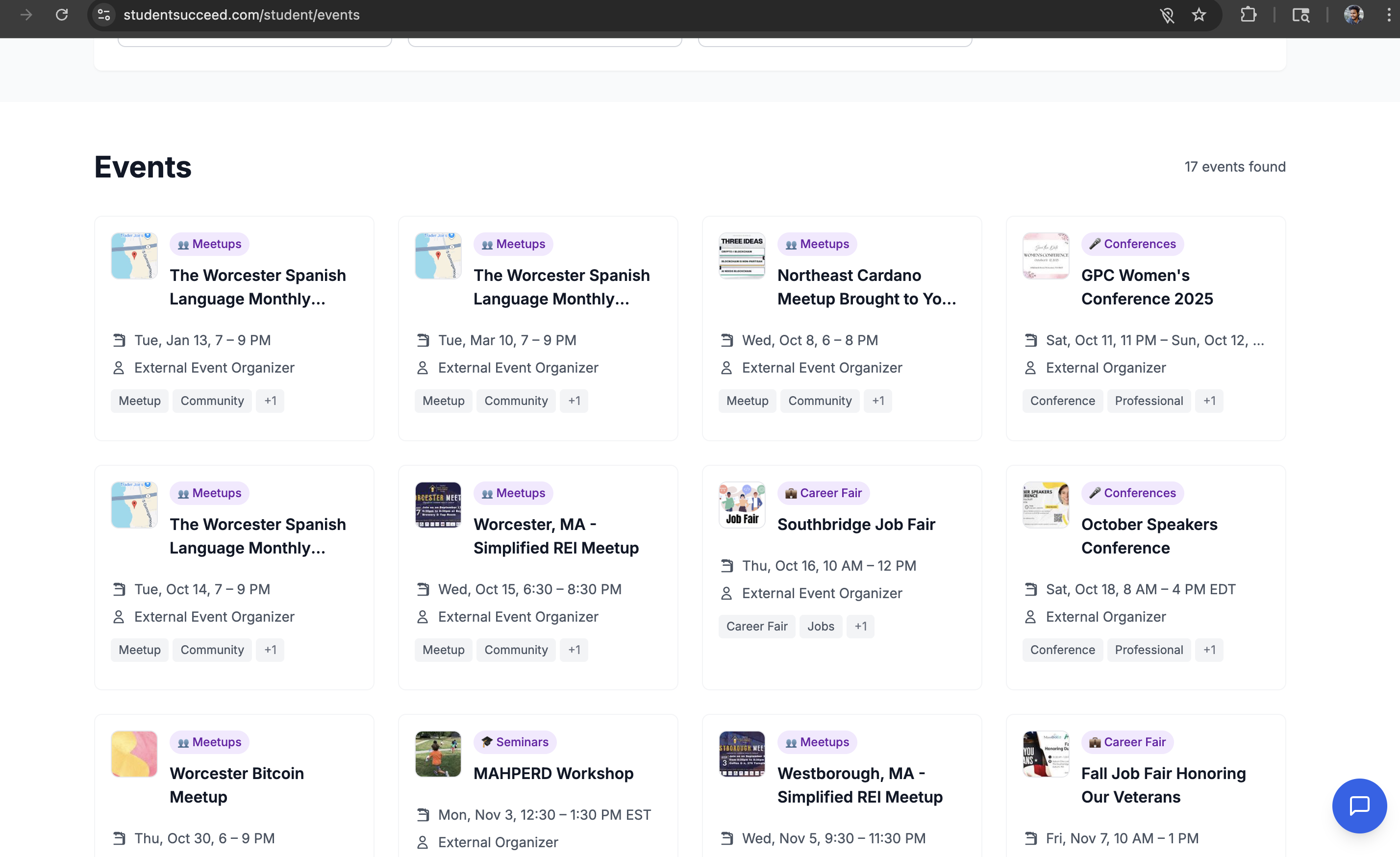Expand +1 tags on Worcester REI Meetup
The image size is (1400, 857).
pos(574,650)
